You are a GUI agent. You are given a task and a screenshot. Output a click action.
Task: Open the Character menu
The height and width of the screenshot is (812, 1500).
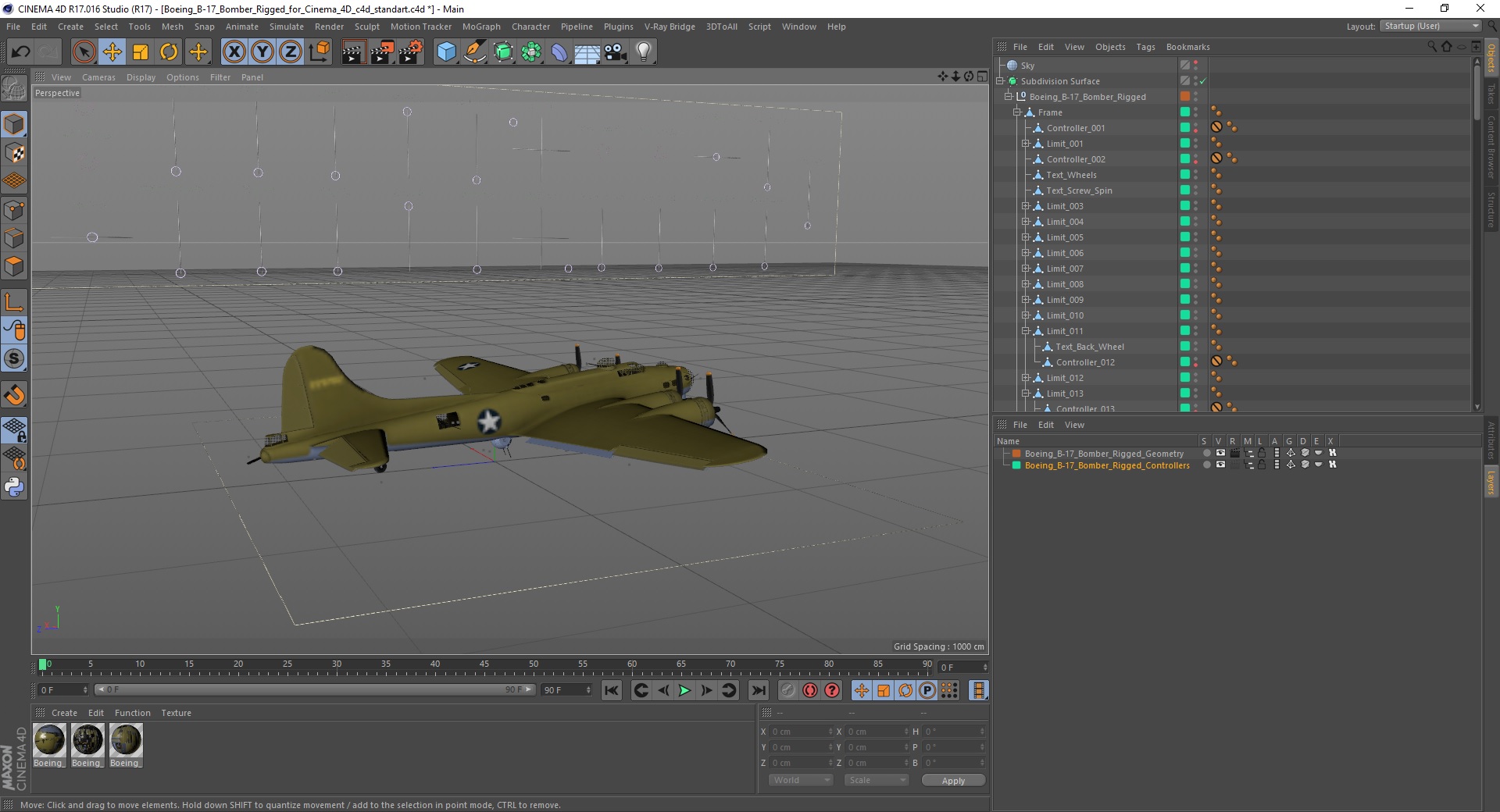pos(530,27)
